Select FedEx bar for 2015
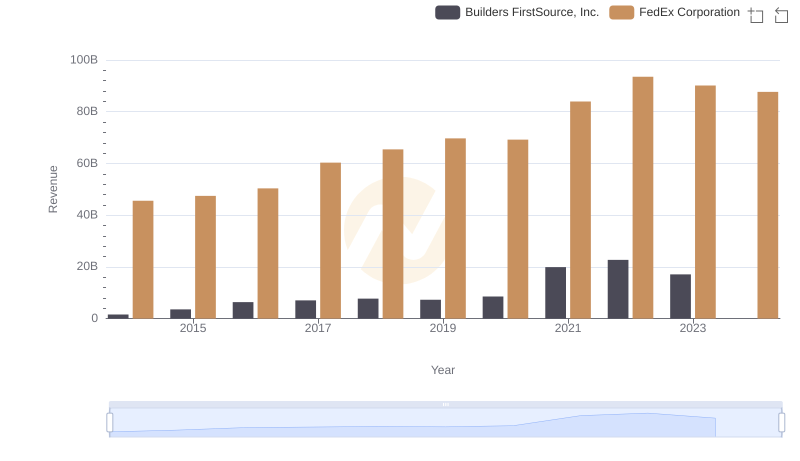Viewport: 800px width, 461px height. pos(206,257)
